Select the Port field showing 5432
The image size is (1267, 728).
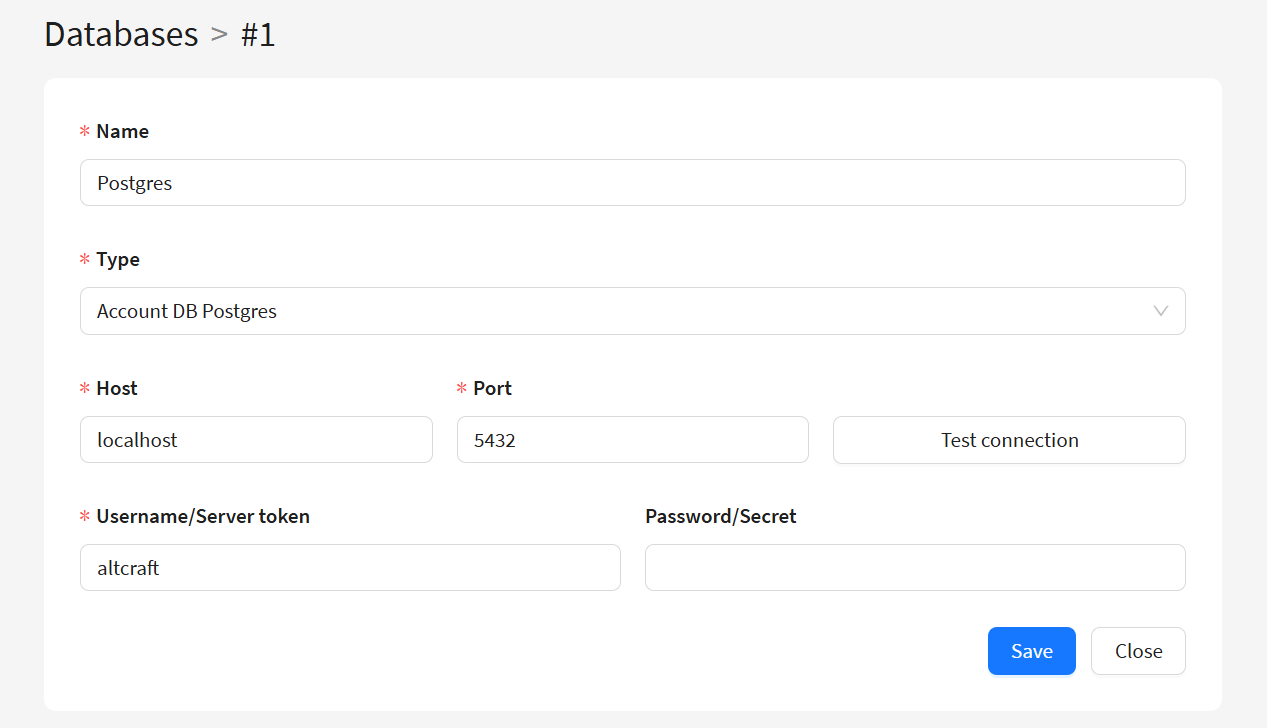coord(632,440)
